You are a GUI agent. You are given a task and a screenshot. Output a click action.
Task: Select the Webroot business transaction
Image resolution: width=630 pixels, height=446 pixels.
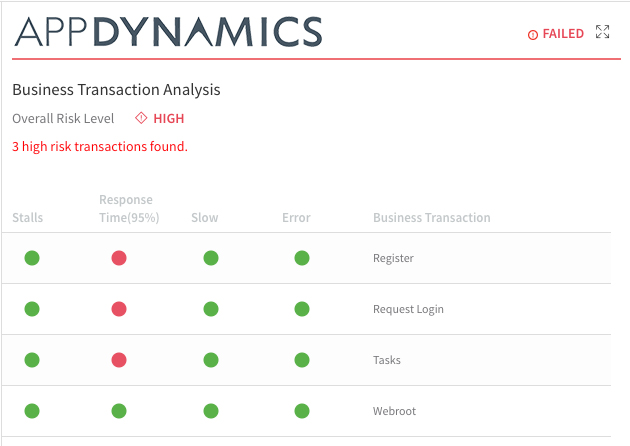coord(394,411)
